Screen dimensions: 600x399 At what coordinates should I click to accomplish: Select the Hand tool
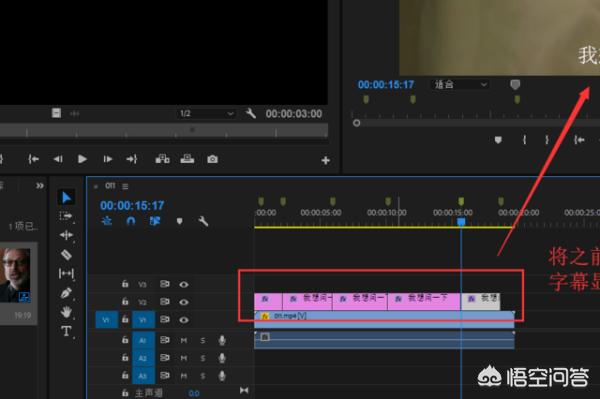coord(66,312)
